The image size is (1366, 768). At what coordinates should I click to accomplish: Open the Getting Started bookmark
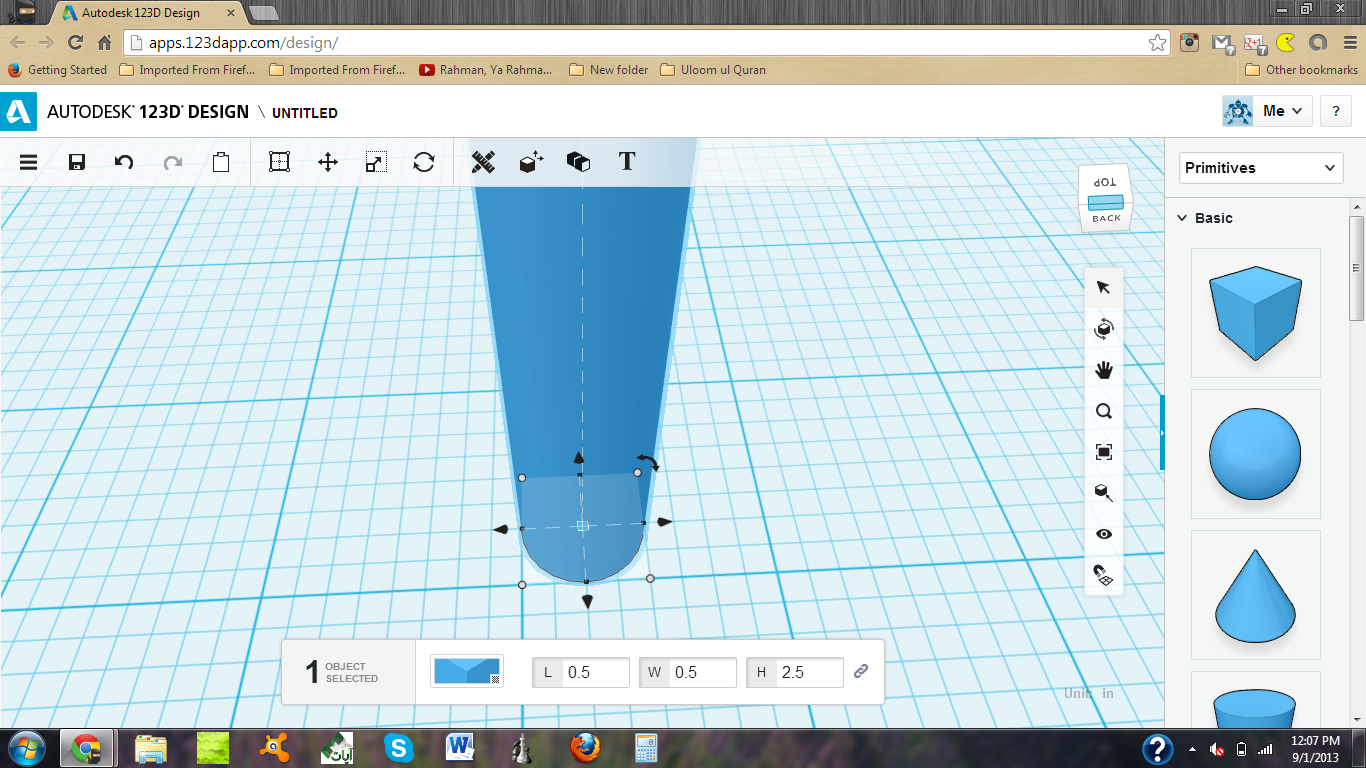pos(57,70)
